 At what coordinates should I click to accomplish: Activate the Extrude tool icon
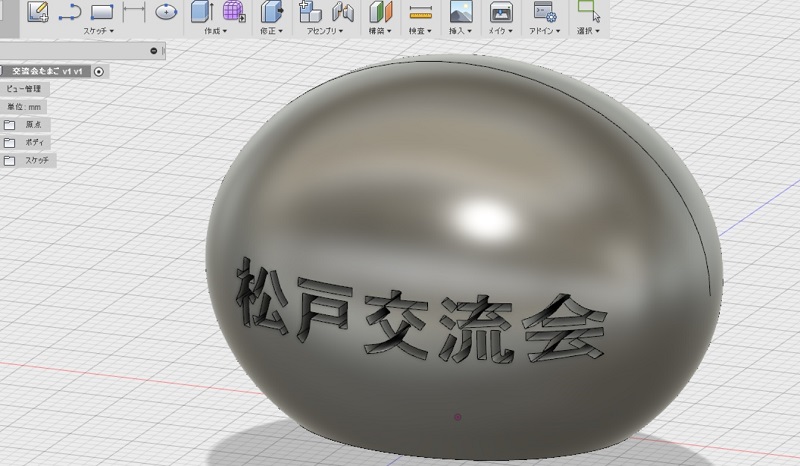tap(200, 12)
